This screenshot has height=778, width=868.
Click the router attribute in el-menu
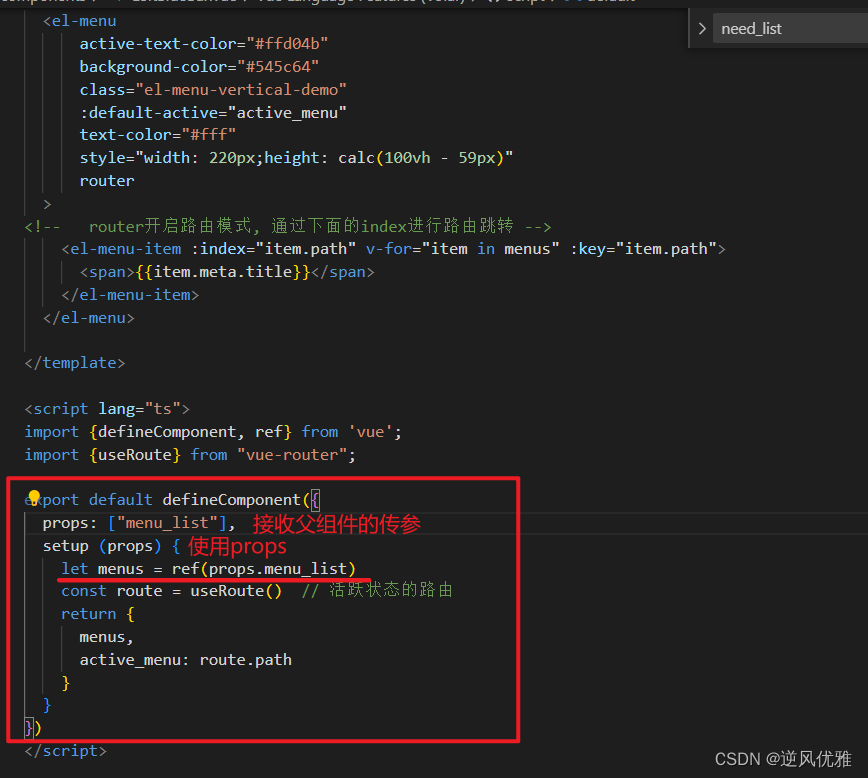pos(106,180)
